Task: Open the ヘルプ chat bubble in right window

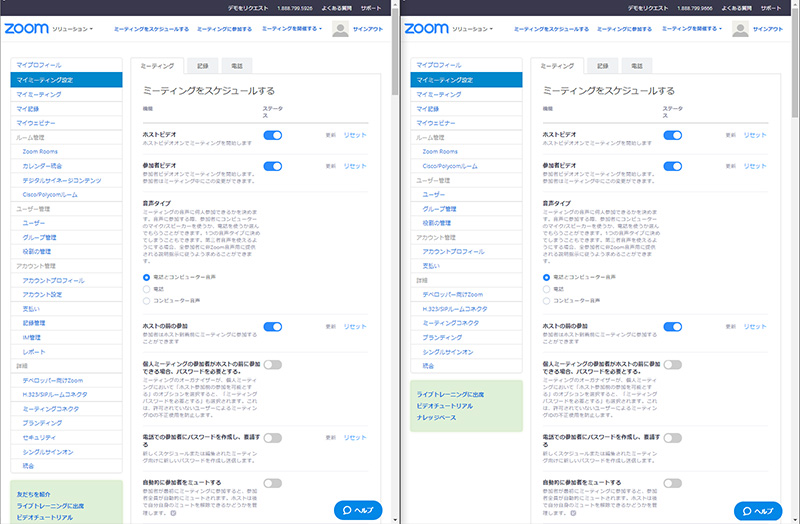Action: pyautogui.click(x=757, y=510)
